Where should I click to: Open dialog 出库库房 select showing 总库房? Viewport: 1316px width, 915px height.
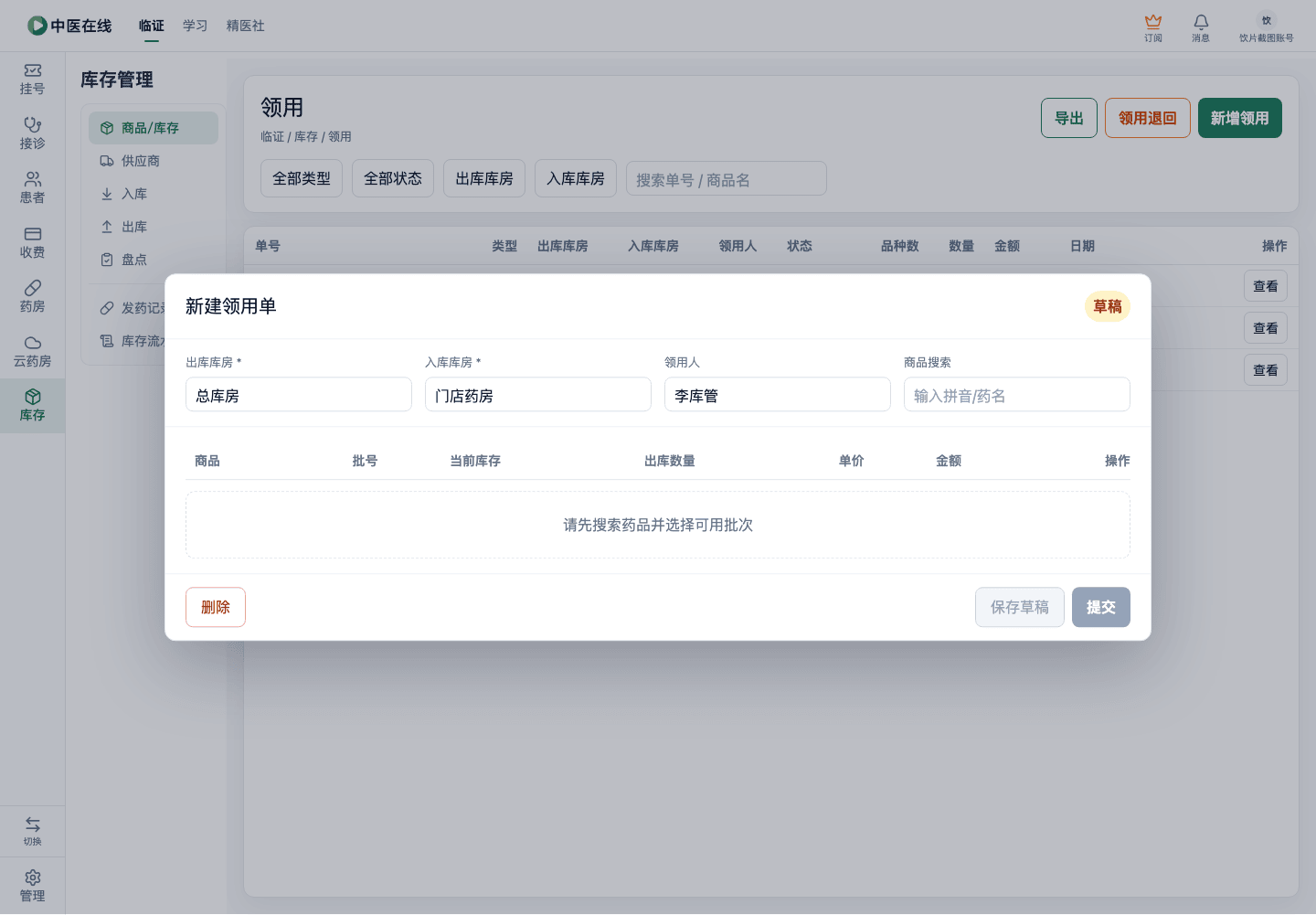click(299, 395)
